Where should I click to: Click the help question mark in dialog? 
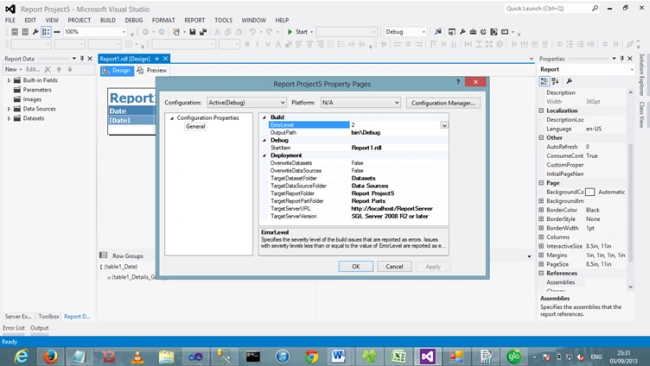[x=458, y=82]
